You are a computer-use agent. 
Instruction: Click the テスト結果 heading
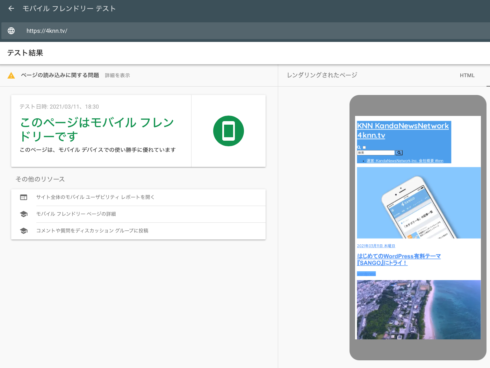tap(25, 53)
